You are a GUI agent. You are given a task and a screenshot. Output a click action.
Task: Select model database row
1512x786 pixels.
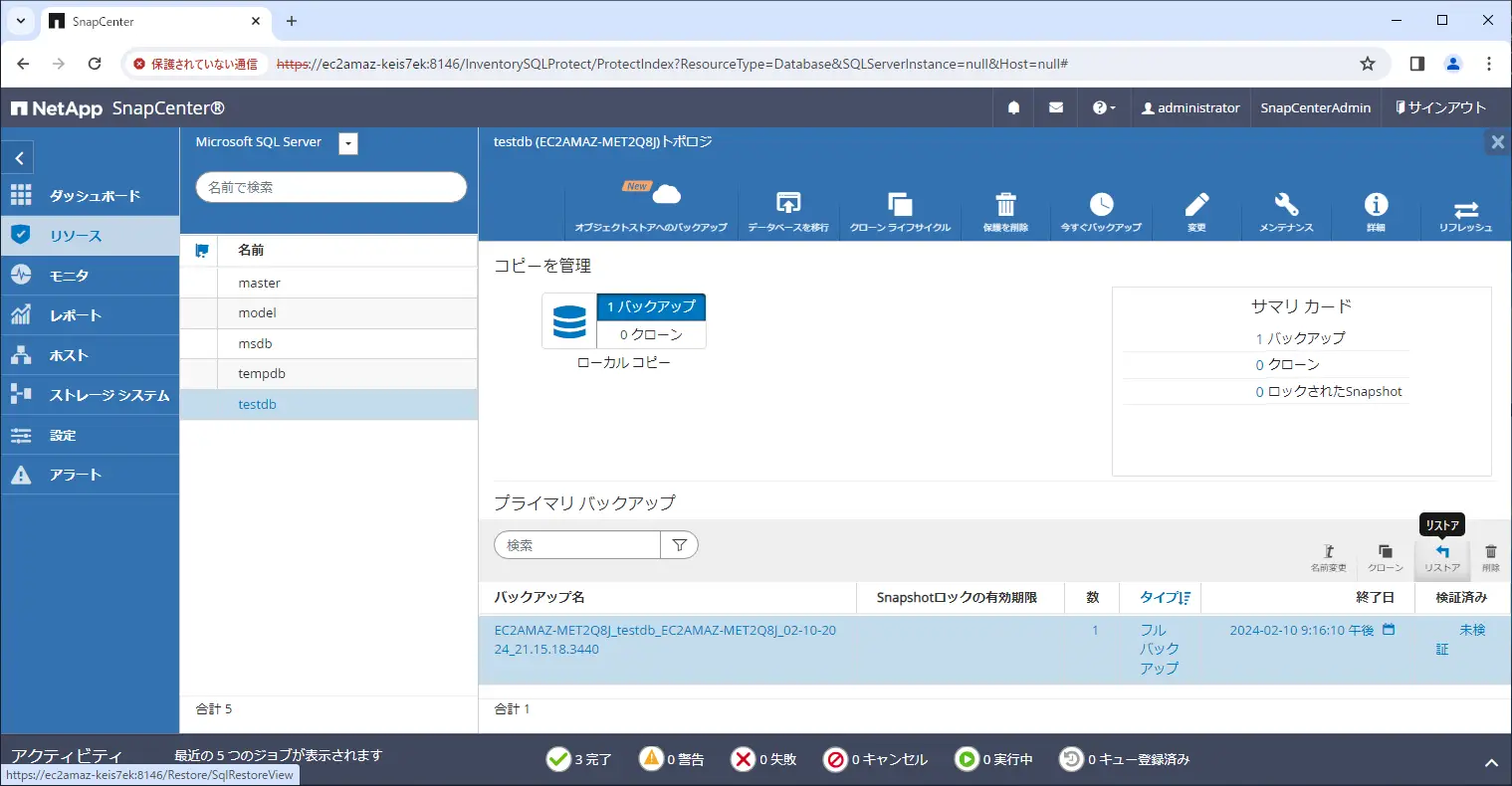(328, 313)
